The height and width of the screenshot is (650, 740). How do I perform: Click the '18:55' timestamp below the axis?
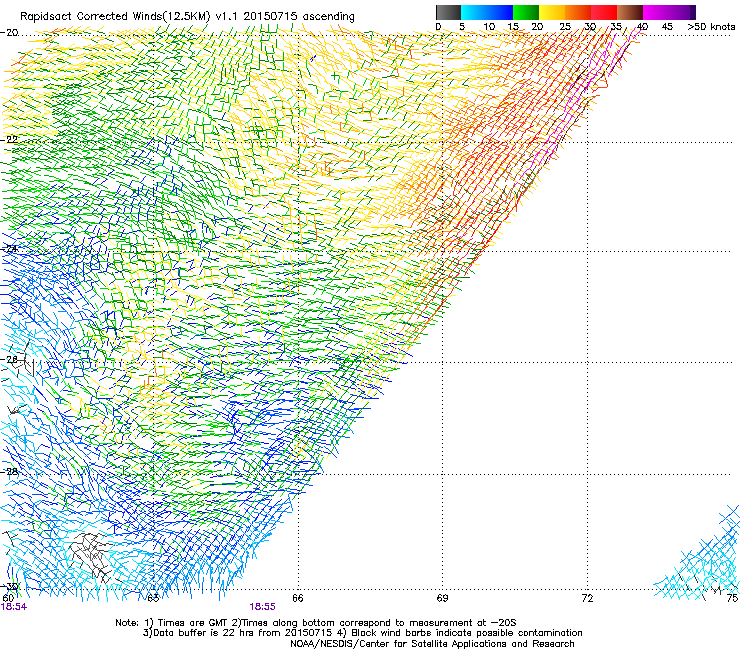[262, 607]
